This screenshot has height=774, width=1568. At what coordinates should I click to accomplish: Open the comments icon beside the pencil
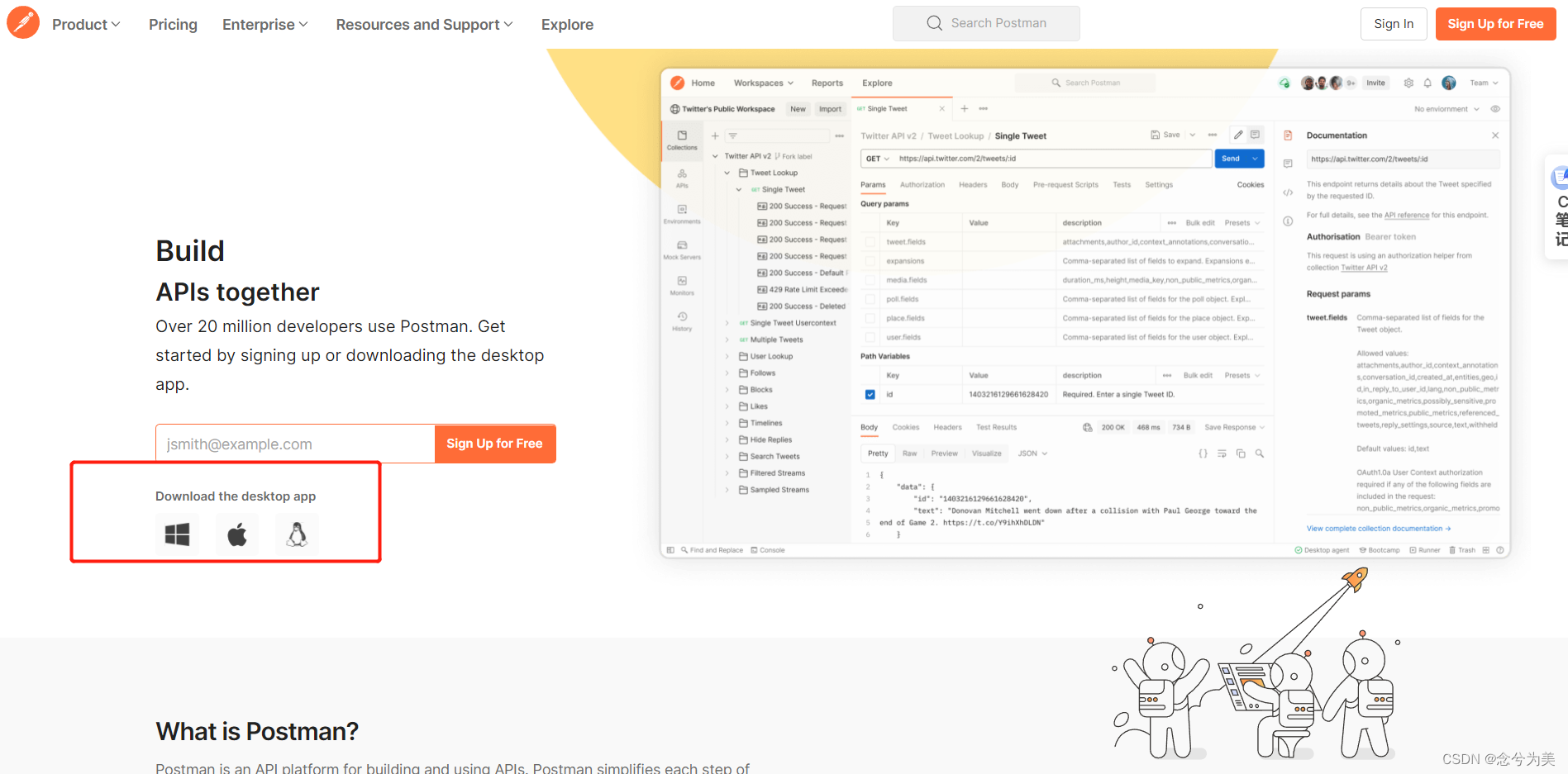[x=1255, y=135]
